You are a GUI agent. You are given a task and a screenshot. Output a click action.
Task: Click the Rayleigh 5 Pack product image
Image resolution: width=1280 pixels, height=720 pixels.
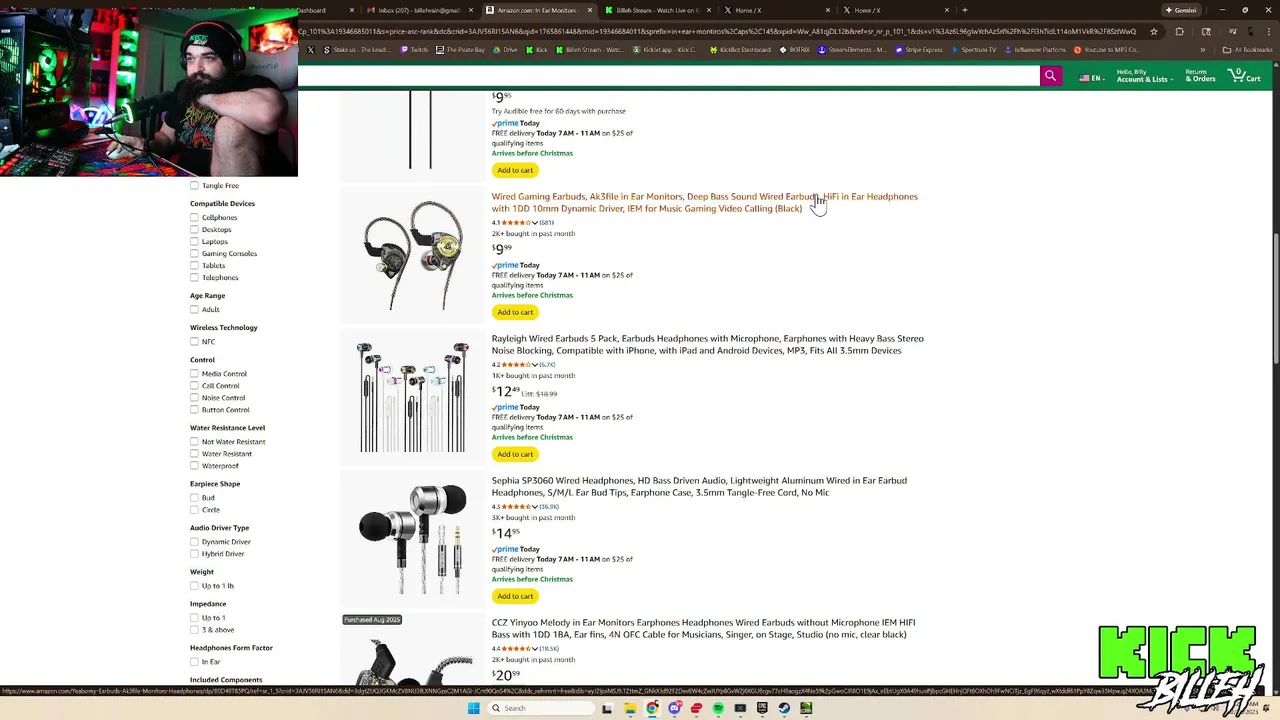(412, 397)
